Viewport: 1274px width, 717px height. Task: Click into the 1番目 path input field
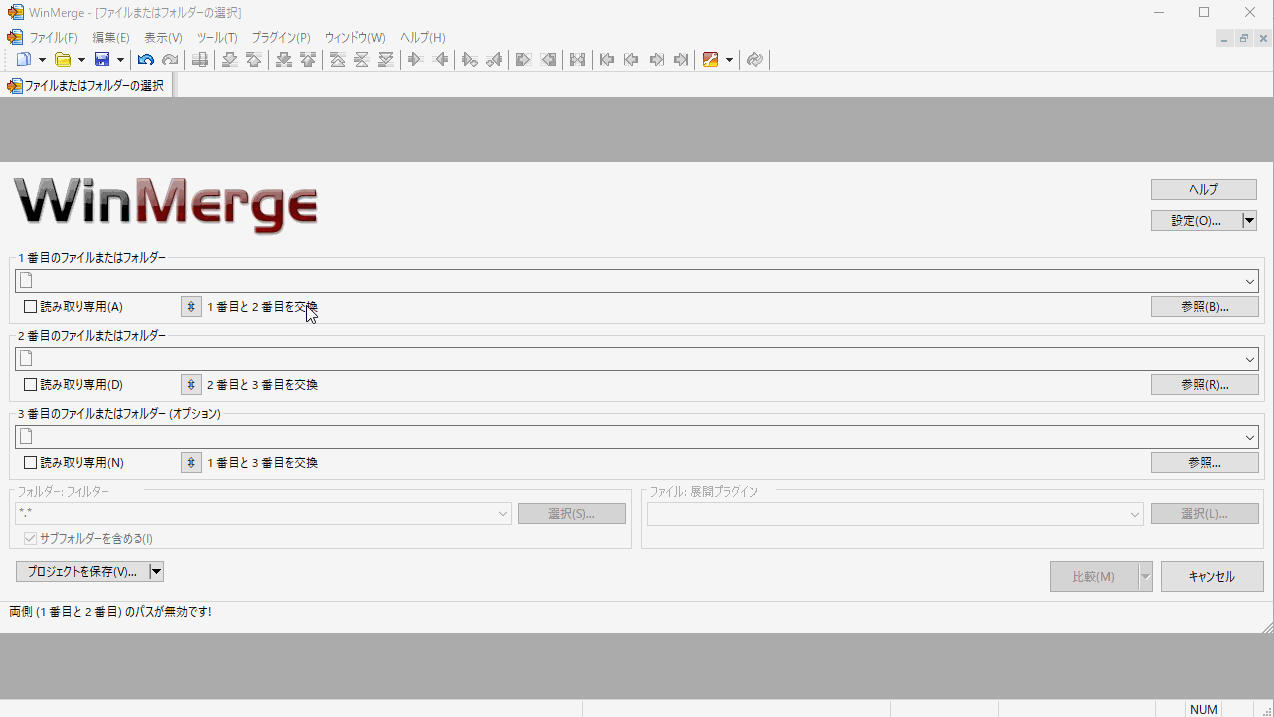pyautogui.click(x=636, y=281)
